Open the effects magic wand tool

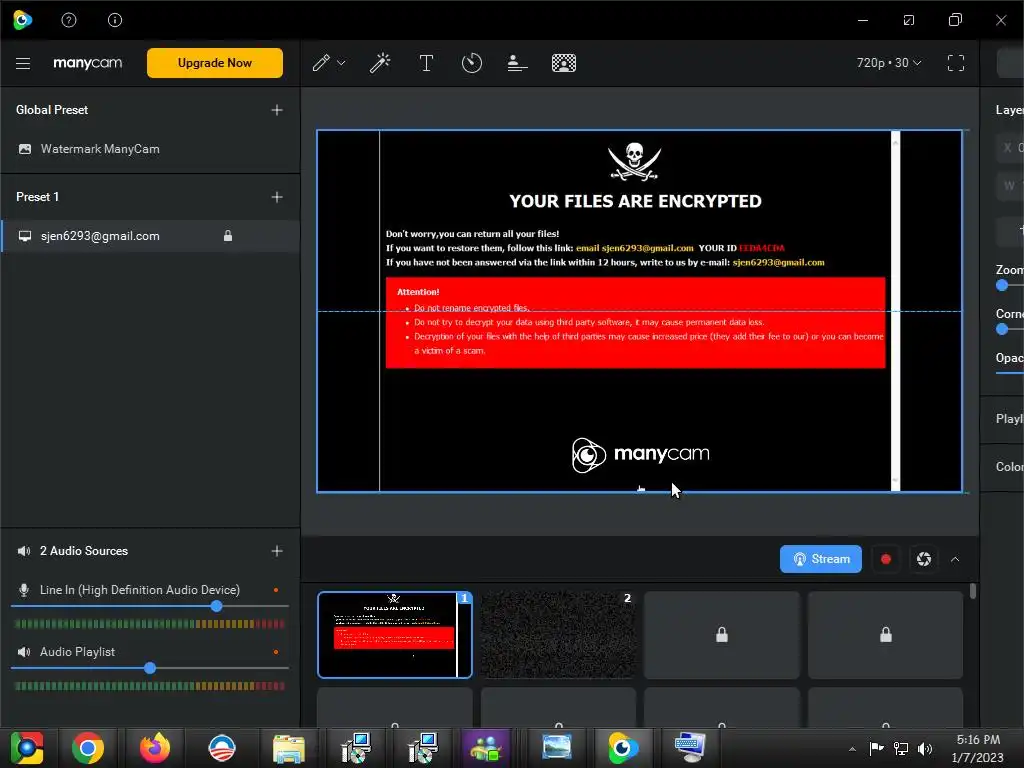(x=380, y=63)
